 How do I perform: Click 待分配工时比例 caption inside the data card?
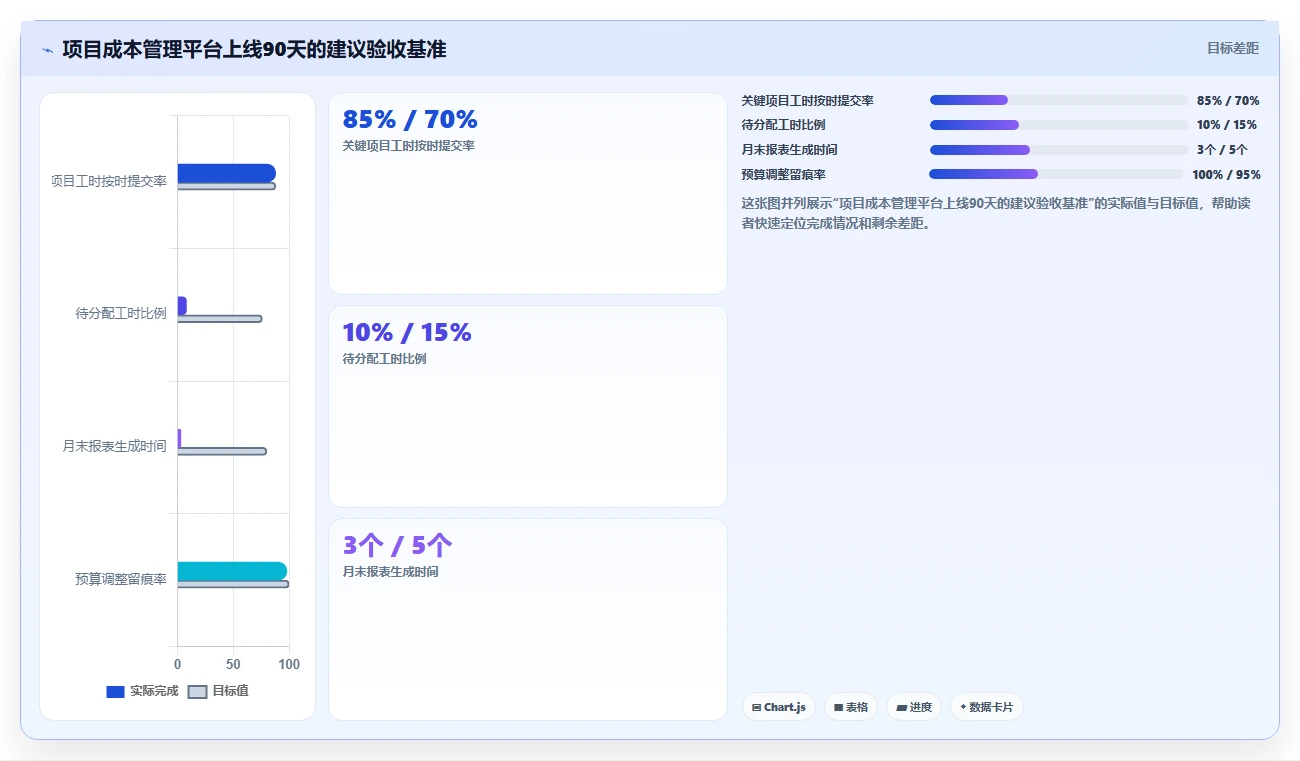coord(384,359)
